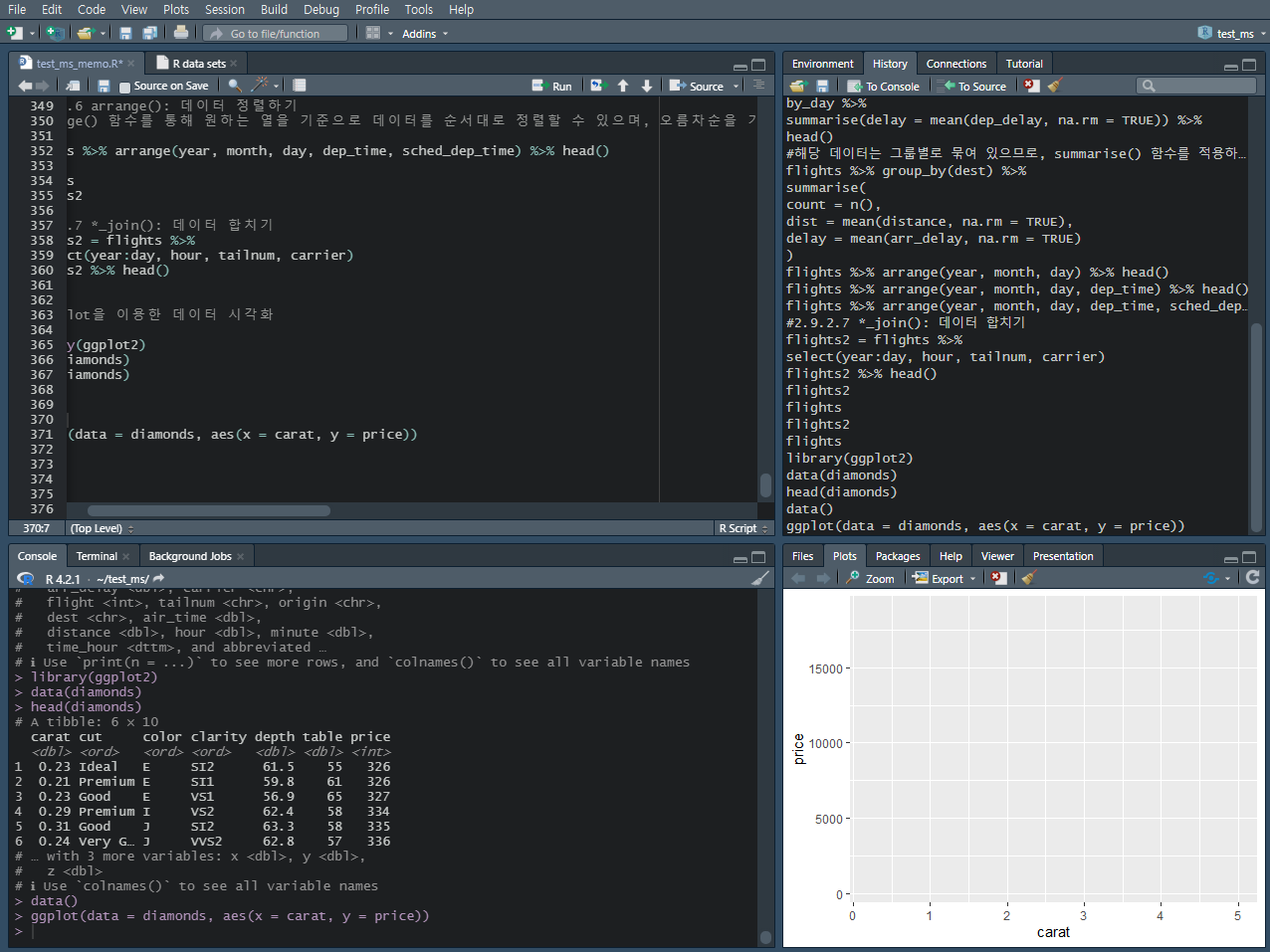
Task: Switch to the Environment tab
Action: [x=822, y=63]
